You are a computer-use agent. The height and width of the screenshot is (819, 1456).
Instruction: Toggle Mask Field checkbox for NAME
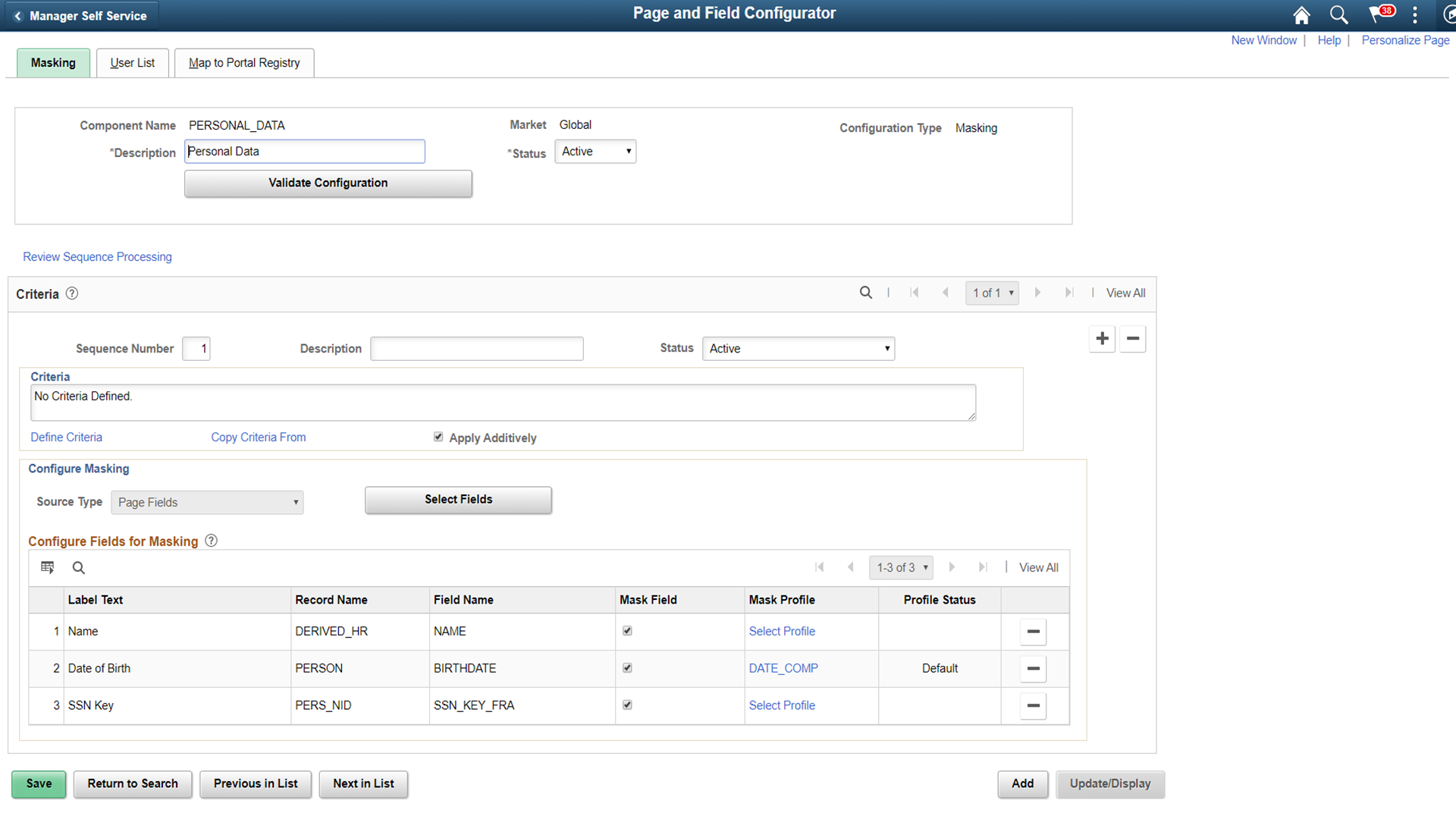click(627, 631)
